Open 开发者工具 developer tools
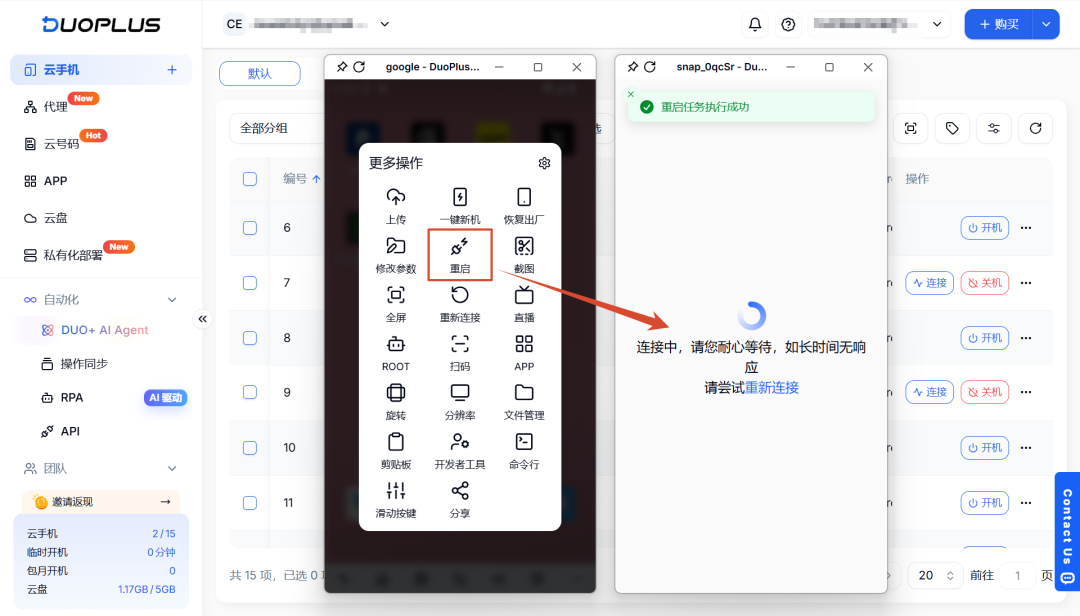1080x616 pixels. 459,451
